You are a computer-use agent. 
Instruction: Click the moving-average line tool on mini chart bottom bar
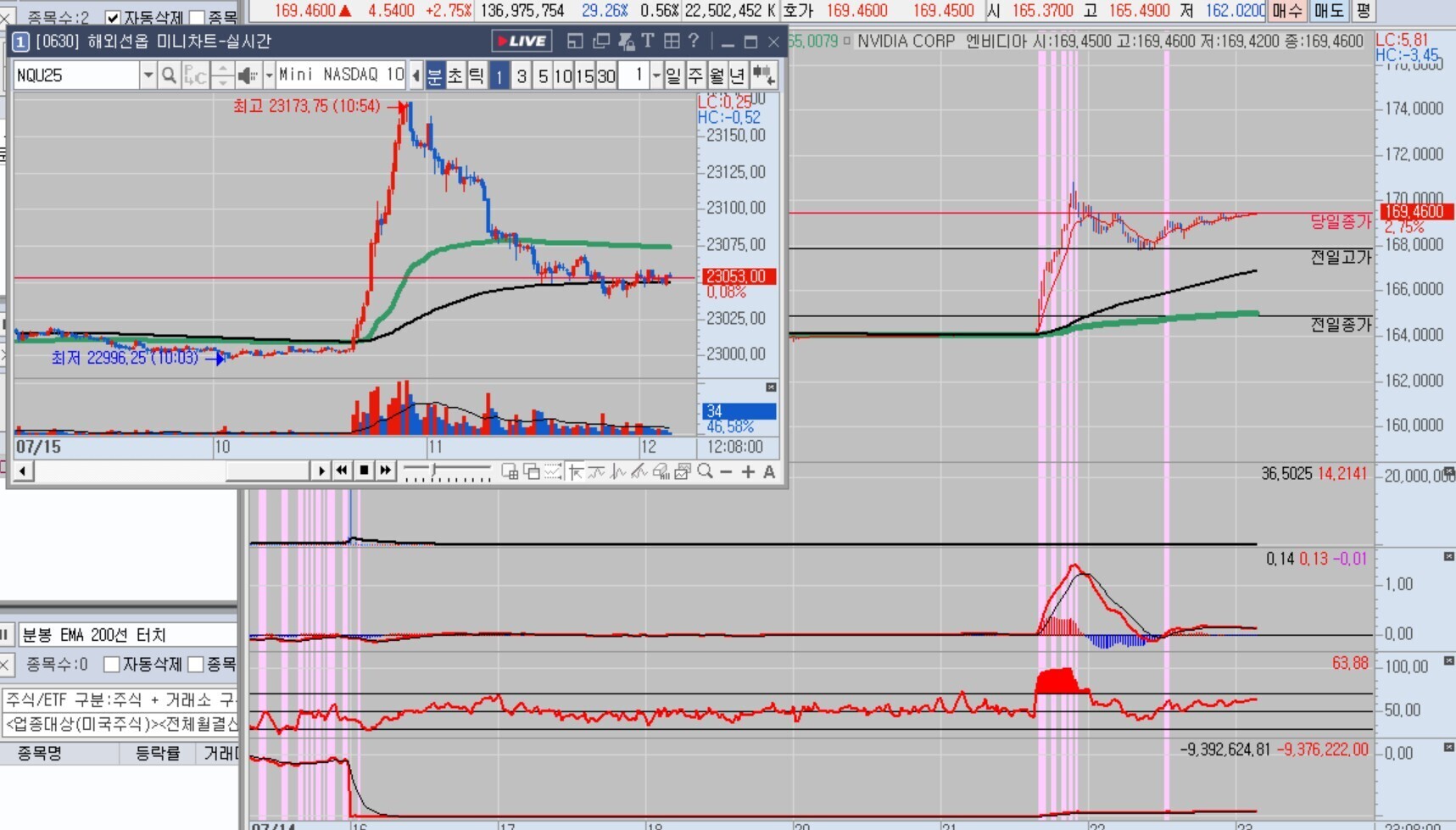596,471
